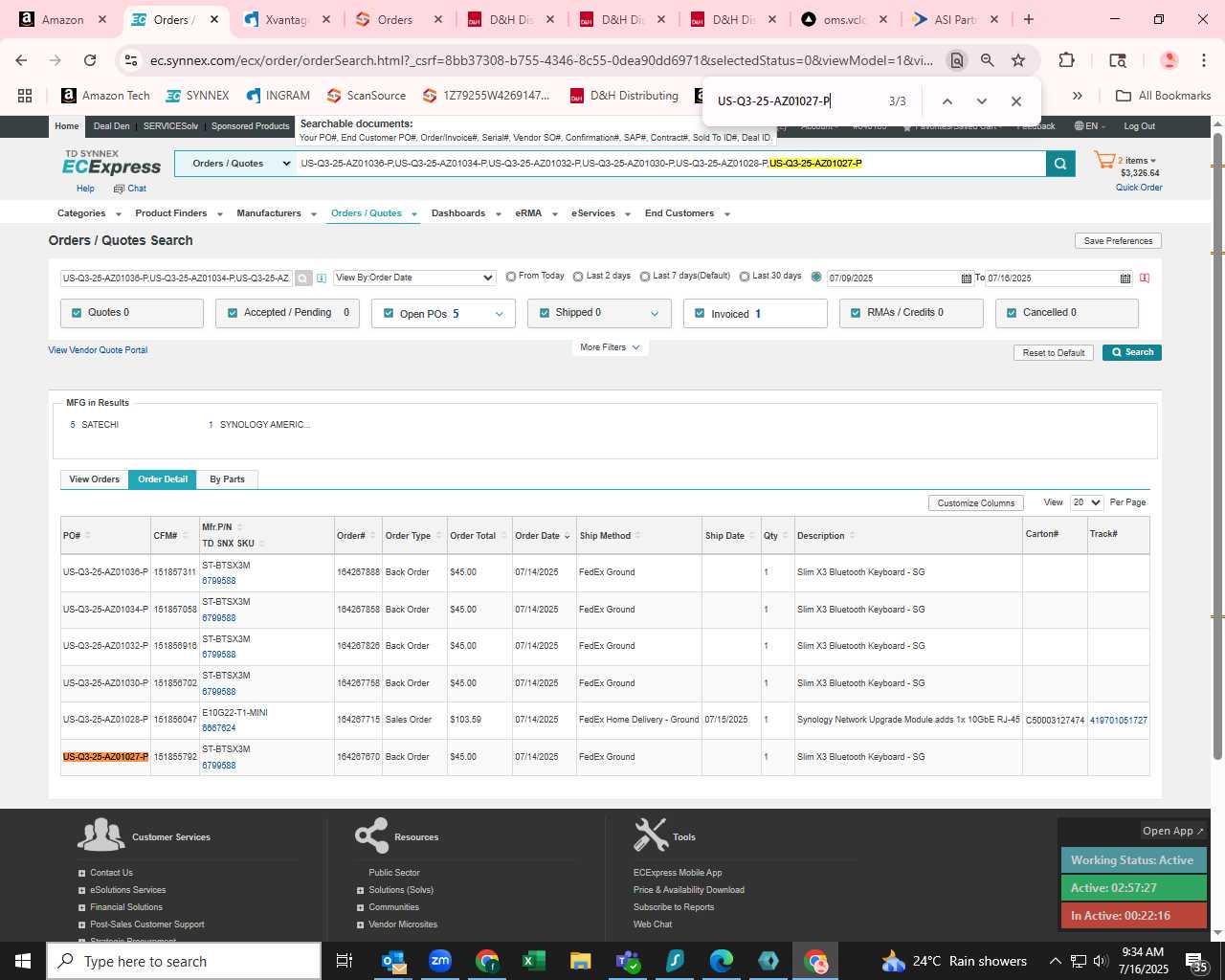
Task: Open the To date calendar icon
Action: [x=1125, y=278]
